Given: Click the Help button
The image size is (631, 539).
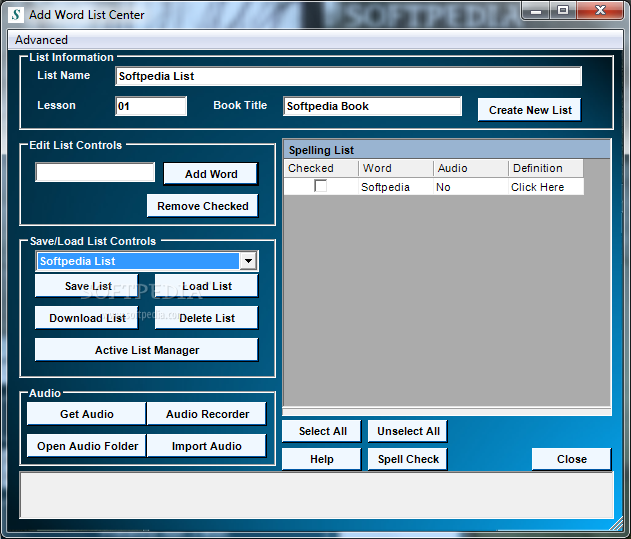Looking at the screenshot, I should [322, 459].
